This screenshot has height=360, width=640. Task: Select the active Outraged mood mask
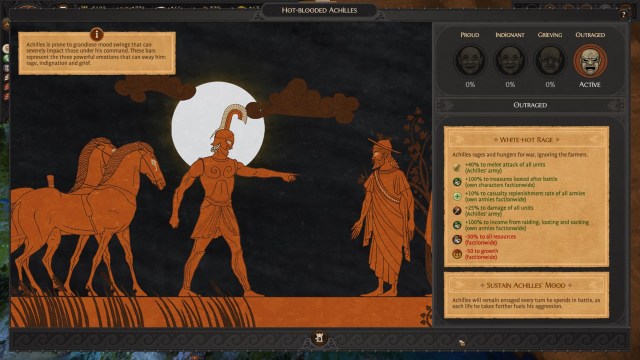click(590, 61)
